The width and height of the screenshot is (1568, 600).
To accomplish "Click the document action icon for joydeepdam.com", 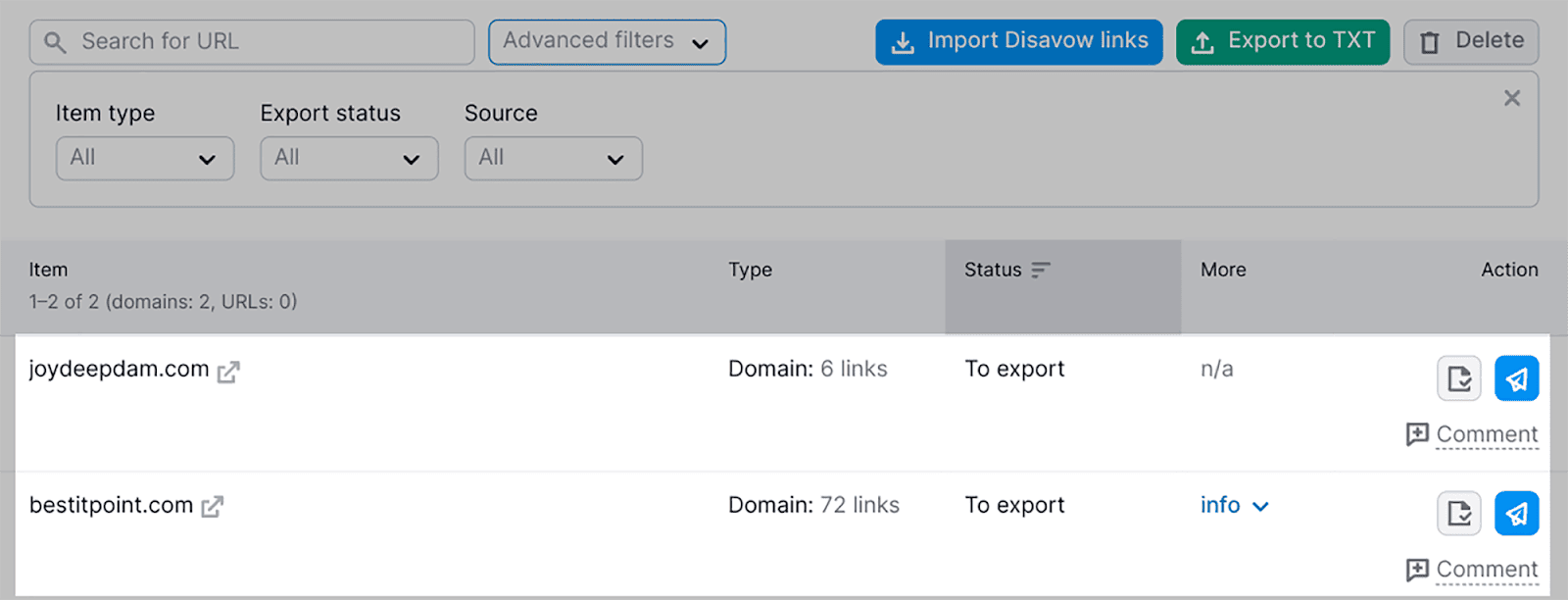I will pyautogui.click(x=1458, y=378).
